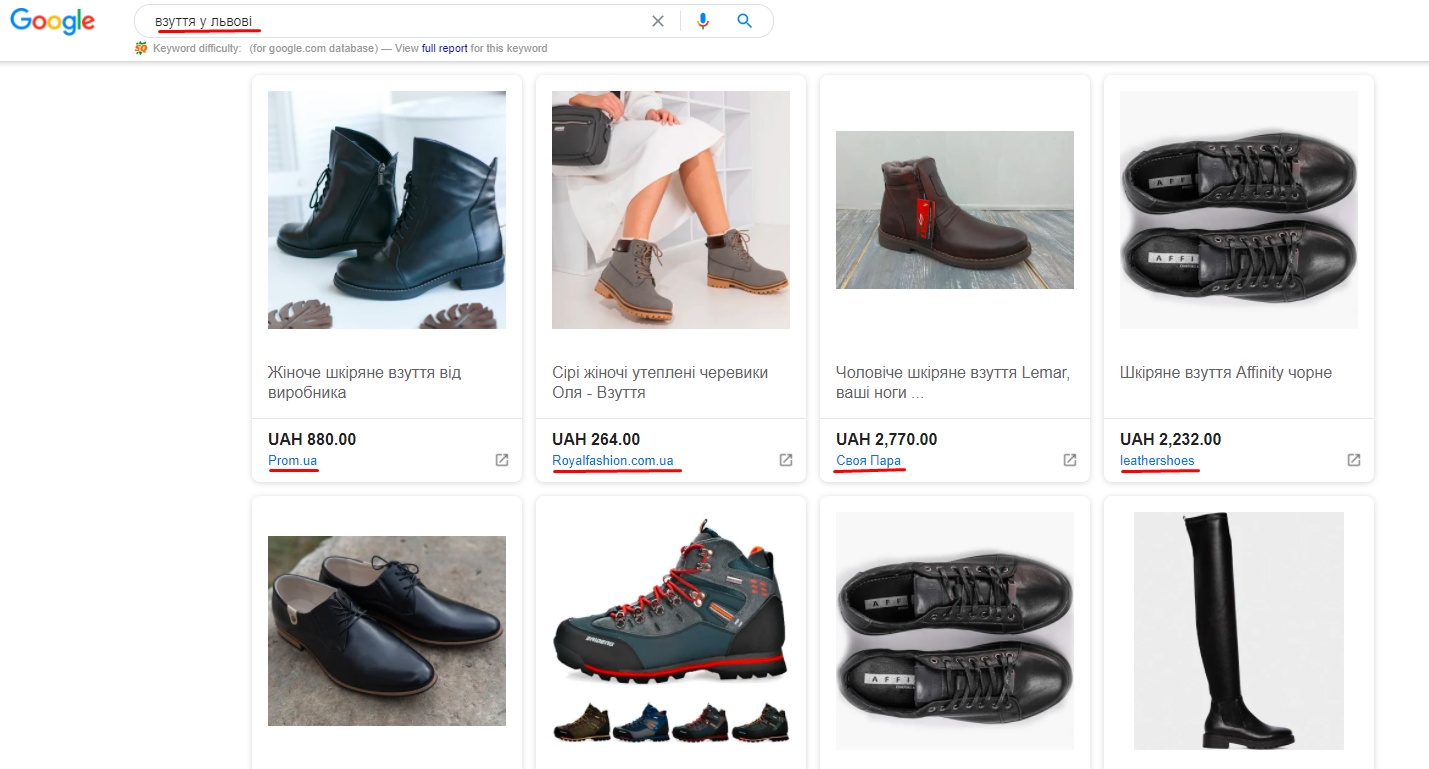The height and width of the screenshot is (769, 1429).
Task: Open leathershoes listing external link icon
Action: point(1354,460)
